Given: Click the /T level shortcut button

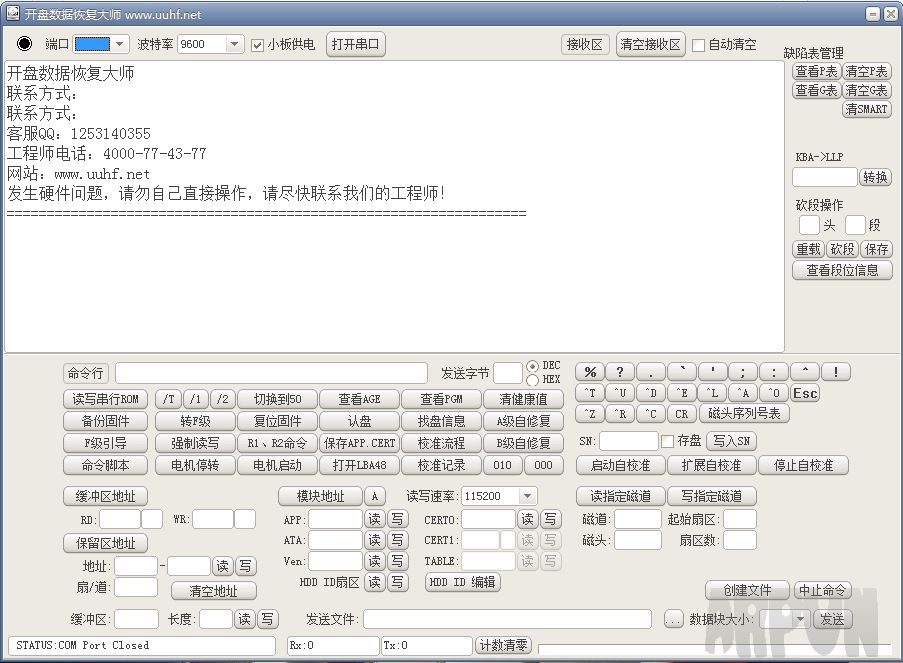Looking at the screenshot, I should pyautogui.click(x=171, y=398).
